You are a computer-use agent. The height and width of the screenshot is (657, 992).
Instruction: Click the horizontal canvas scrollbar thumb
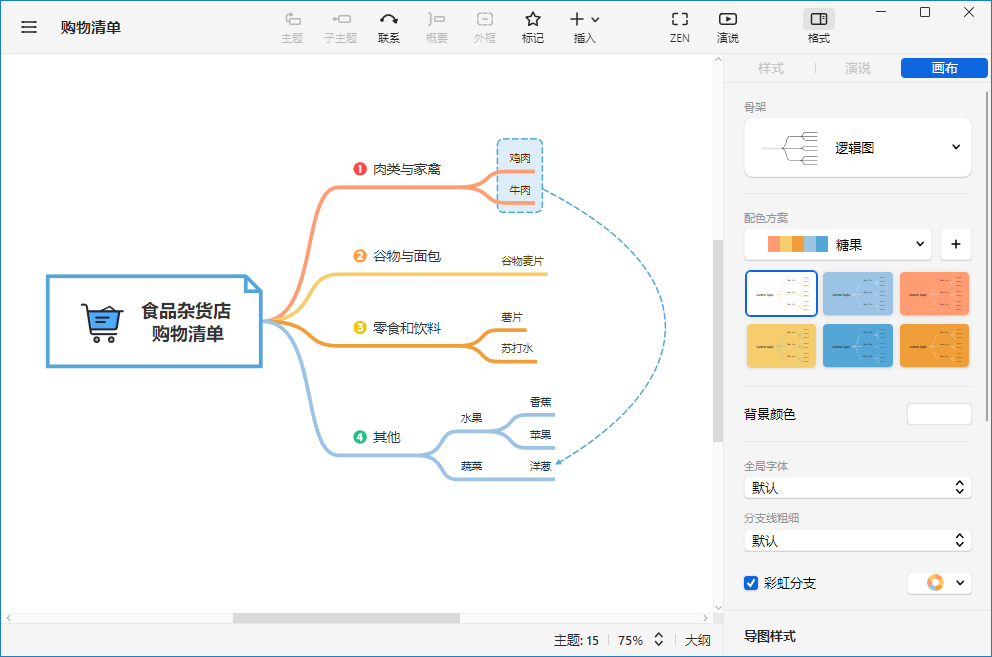pyautogui.click(x=346, y=618)
